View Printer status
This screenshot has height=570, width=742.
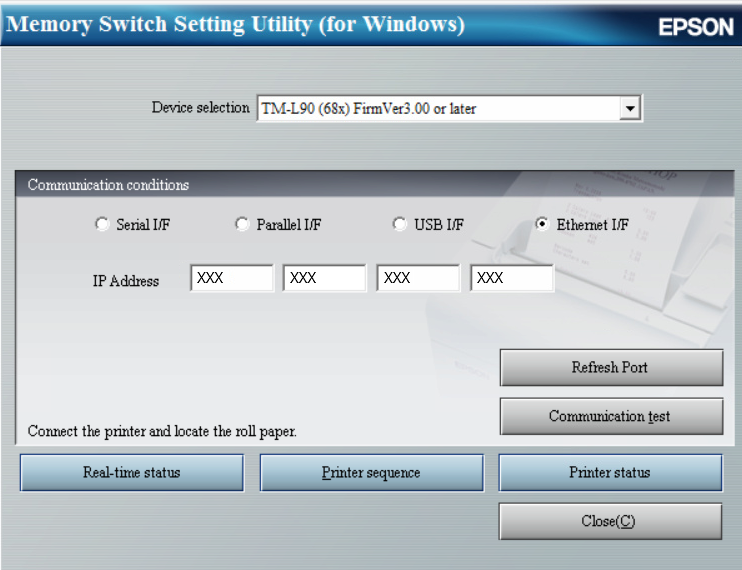coord(610,473)
